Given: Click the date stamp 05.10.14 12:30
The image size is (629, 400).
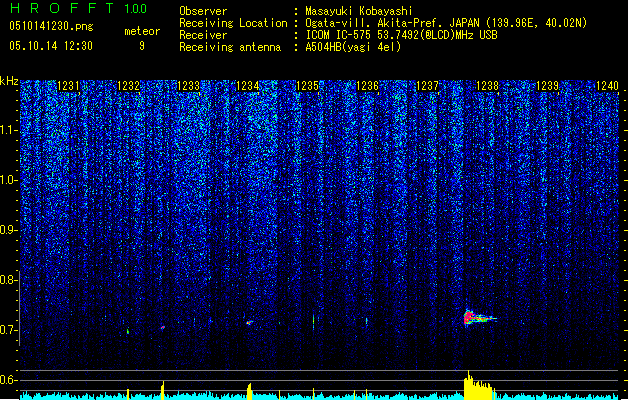Looking at the screenshot, I should pos(51,46).
